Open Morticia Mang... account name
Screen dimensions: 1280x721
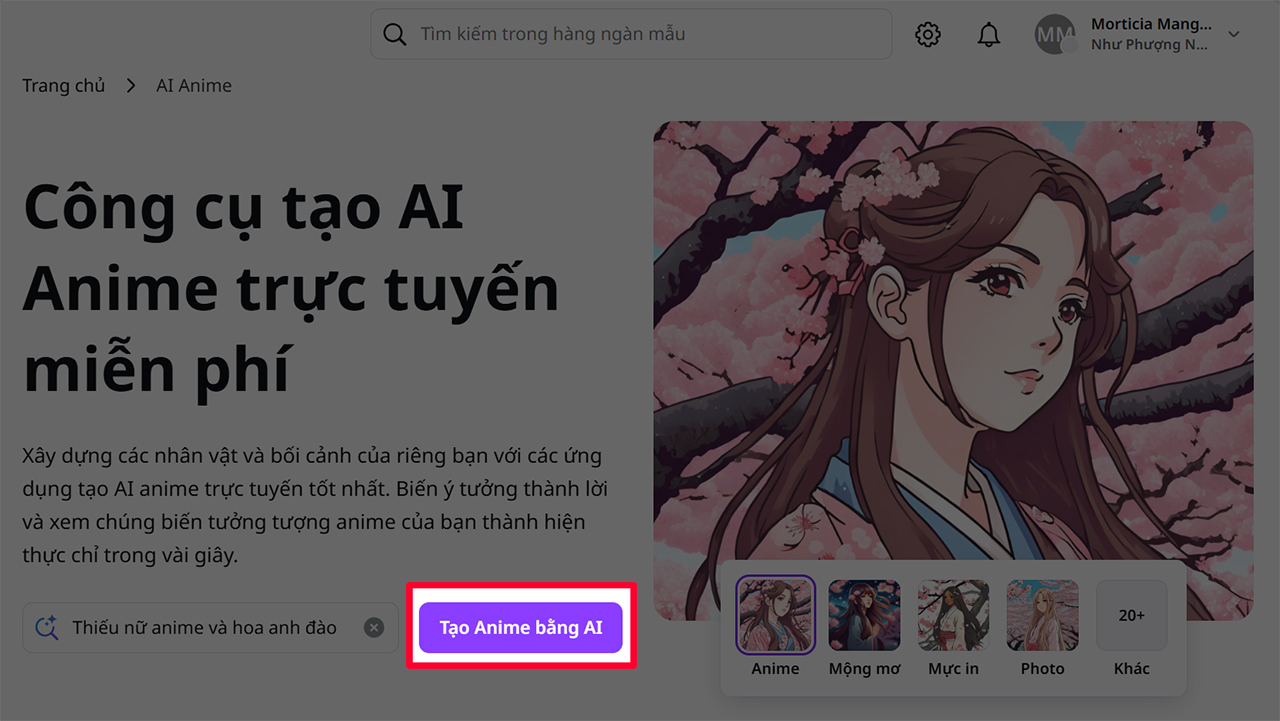point(1150,25)
